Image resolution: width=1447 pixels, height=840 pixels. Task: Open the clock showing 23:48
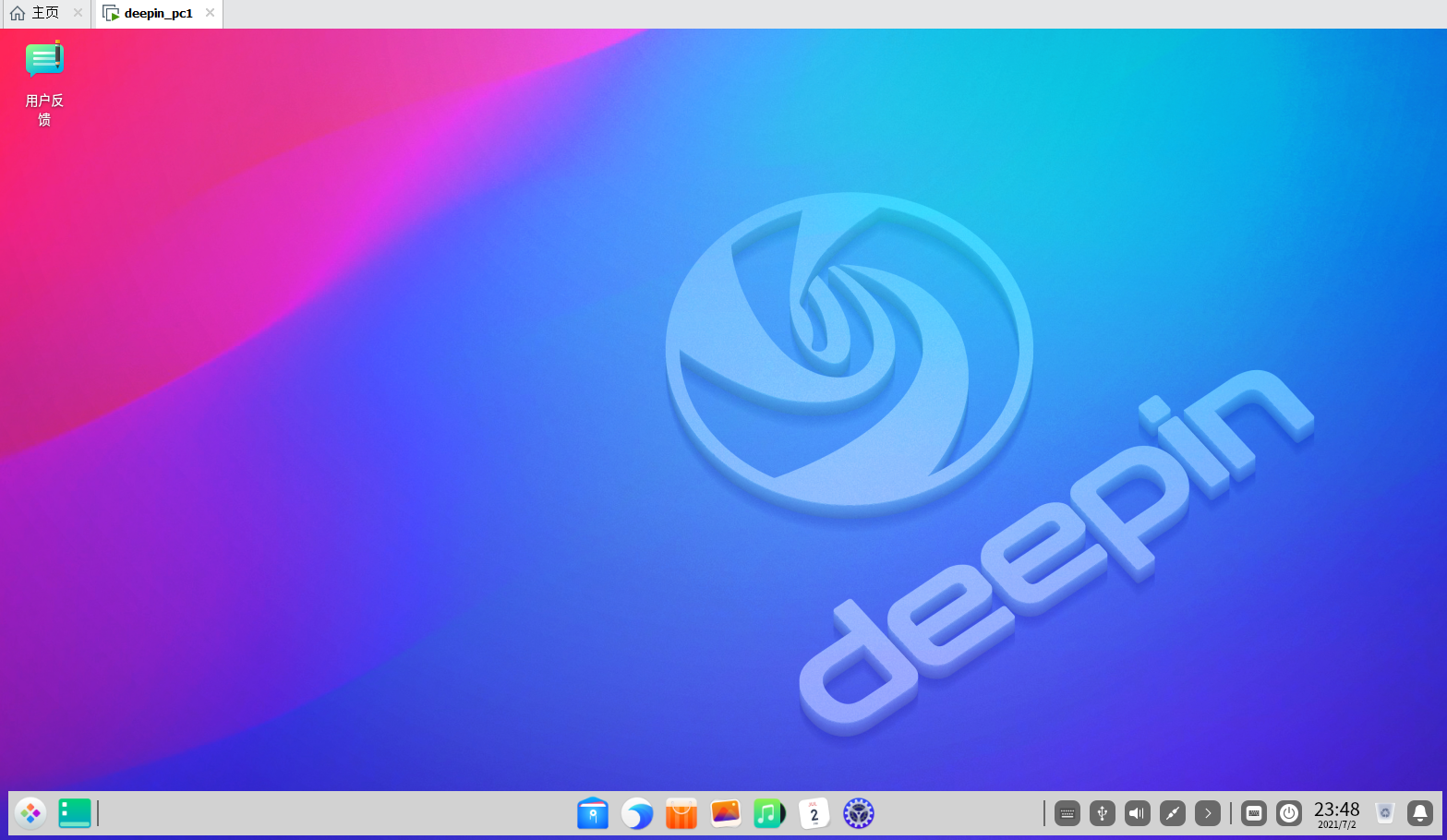tap(1337, 813)
